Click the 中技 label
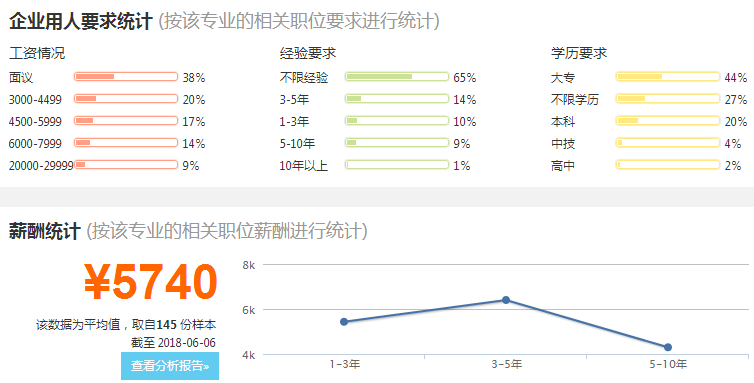754x383 pixels. coord(563,143)
